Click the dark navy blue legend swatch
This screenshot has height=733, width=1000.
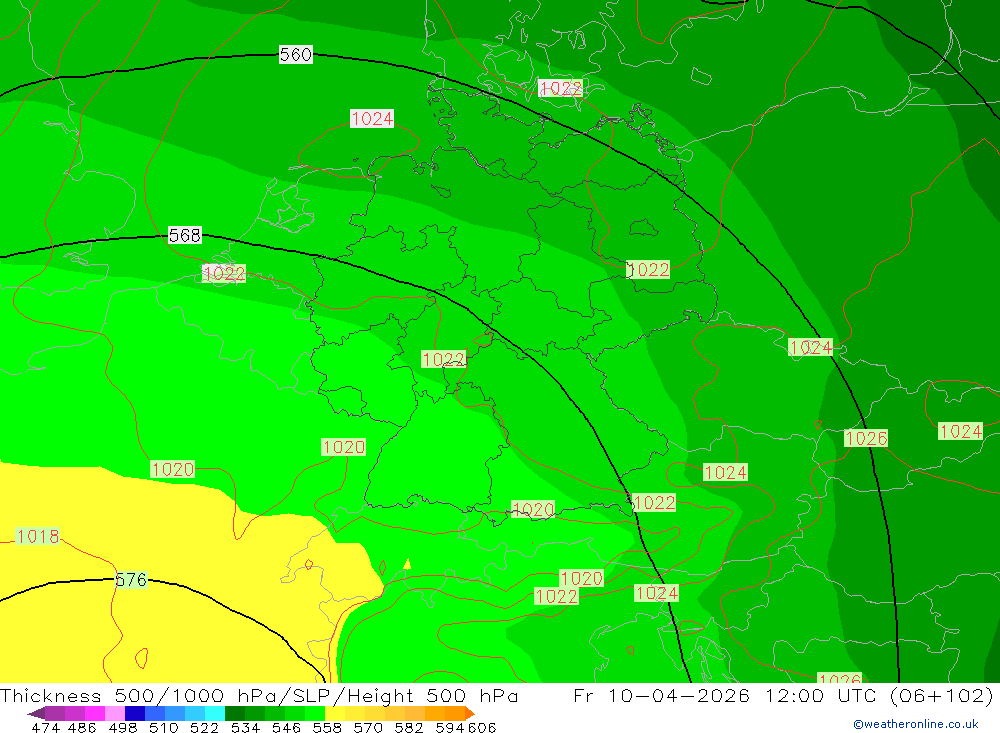tap(135, 713)
